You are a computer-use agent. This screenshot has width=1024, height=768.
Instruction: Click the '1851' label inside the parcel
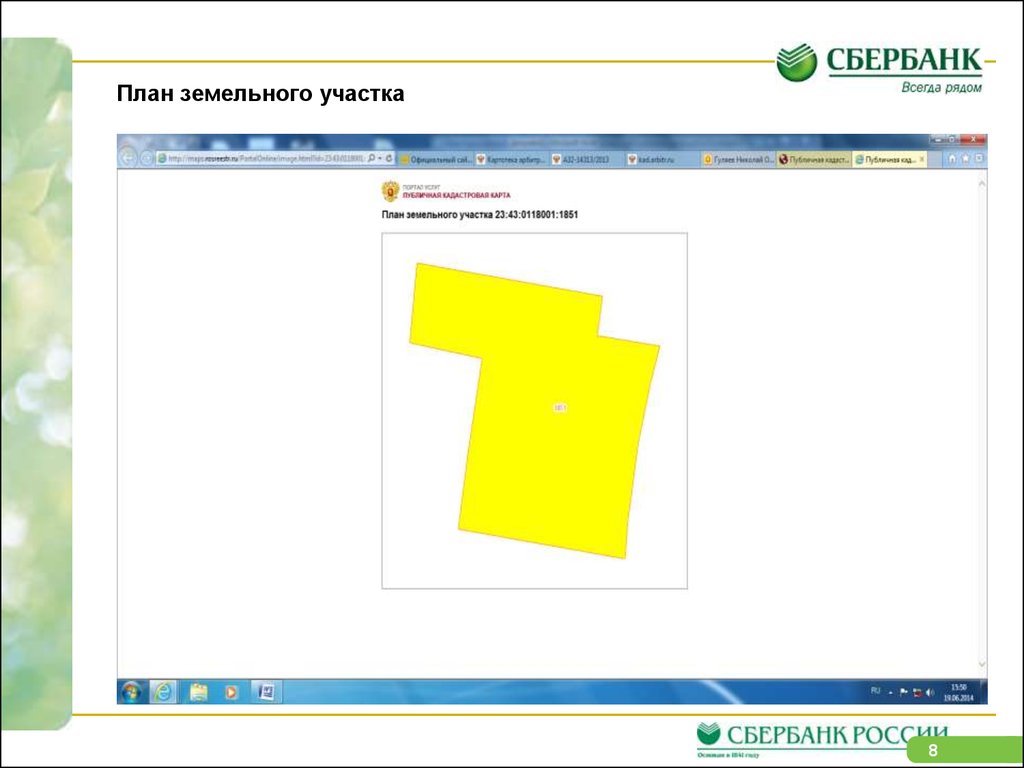point(560,408)
